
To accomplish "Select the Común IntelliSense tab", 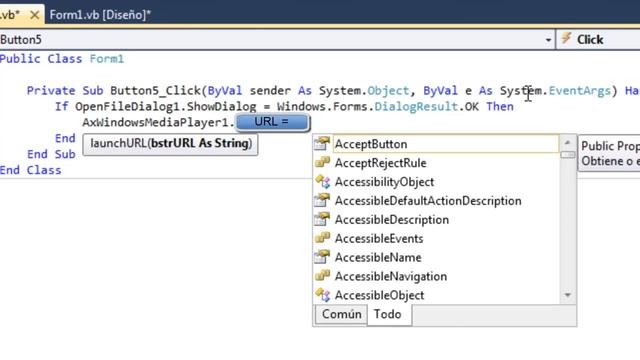I will pyautogui.click(x=341, y=314).
